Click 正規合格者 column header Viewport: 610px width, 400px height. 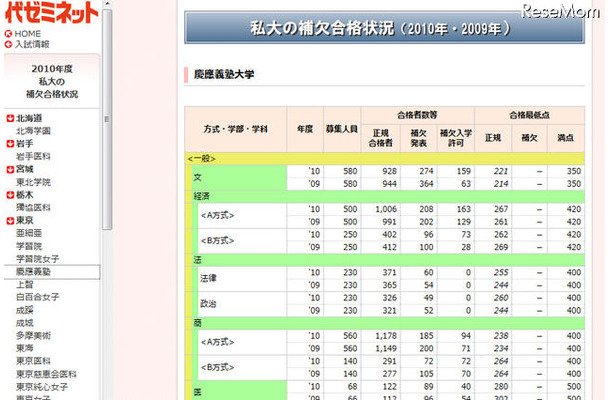pyautogui.click(x=380, y=138)
